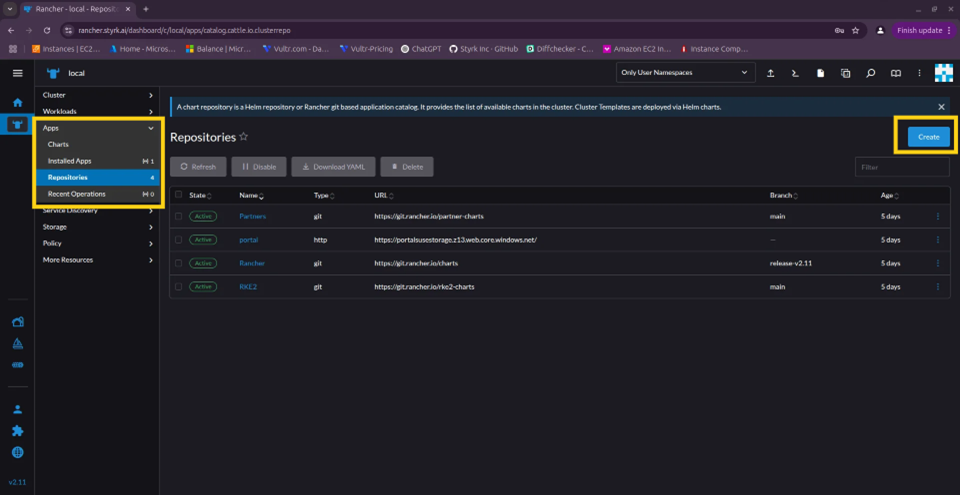
Task: Check the portal repository checkbox
Action: 179,240
